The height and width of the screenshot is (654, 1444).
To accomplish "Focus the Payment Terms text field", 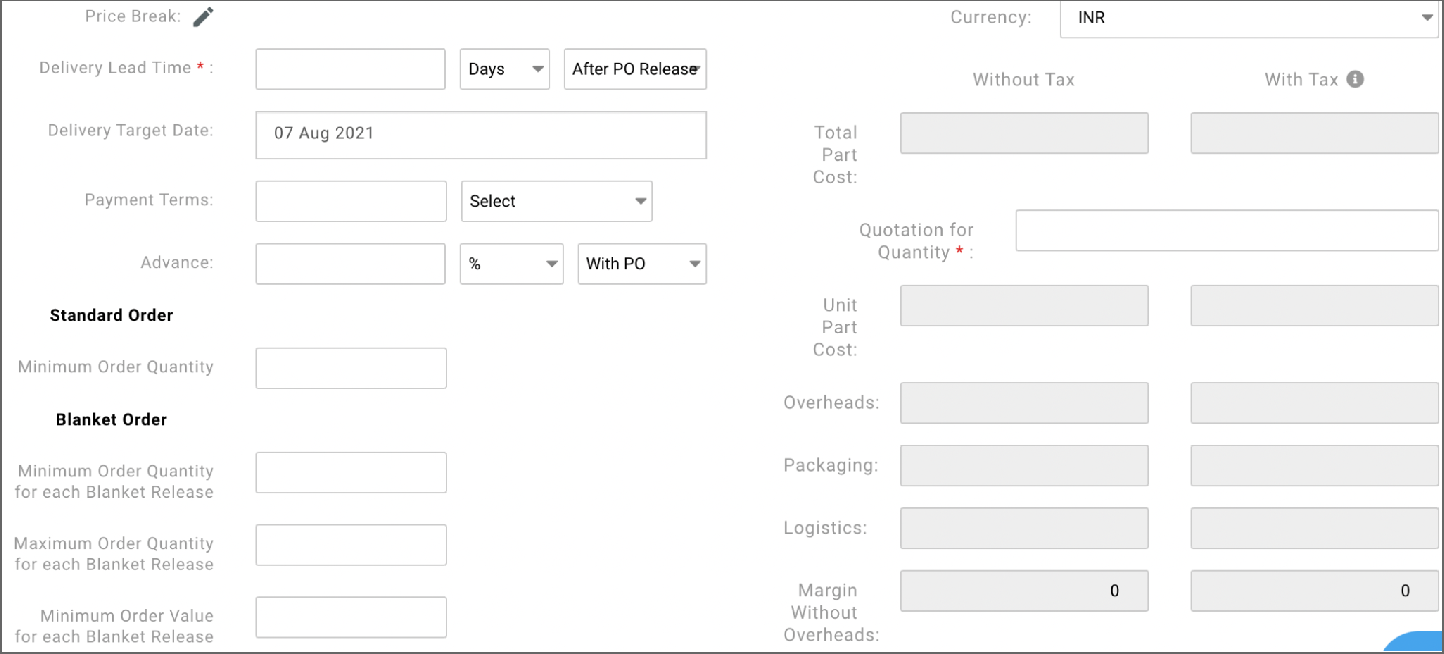I will [351, 201].
